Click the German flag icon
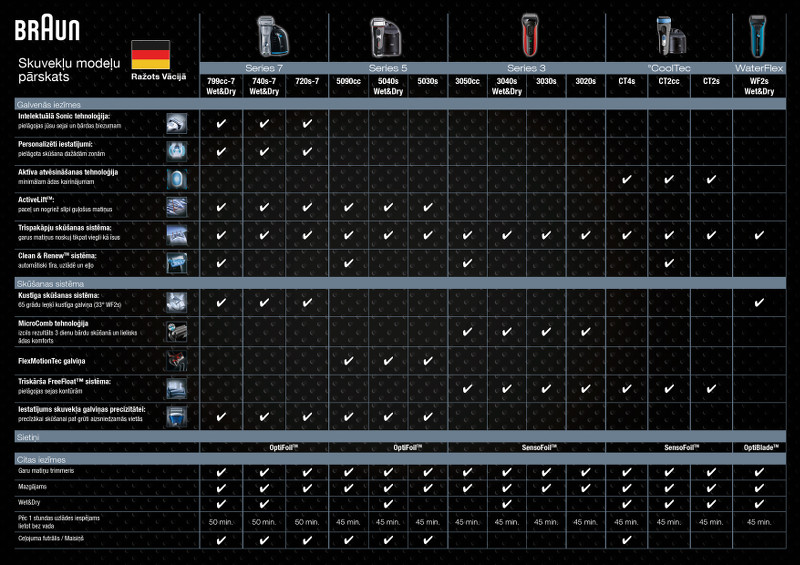This screenshot has width=800, height=565. click(151, 55)
